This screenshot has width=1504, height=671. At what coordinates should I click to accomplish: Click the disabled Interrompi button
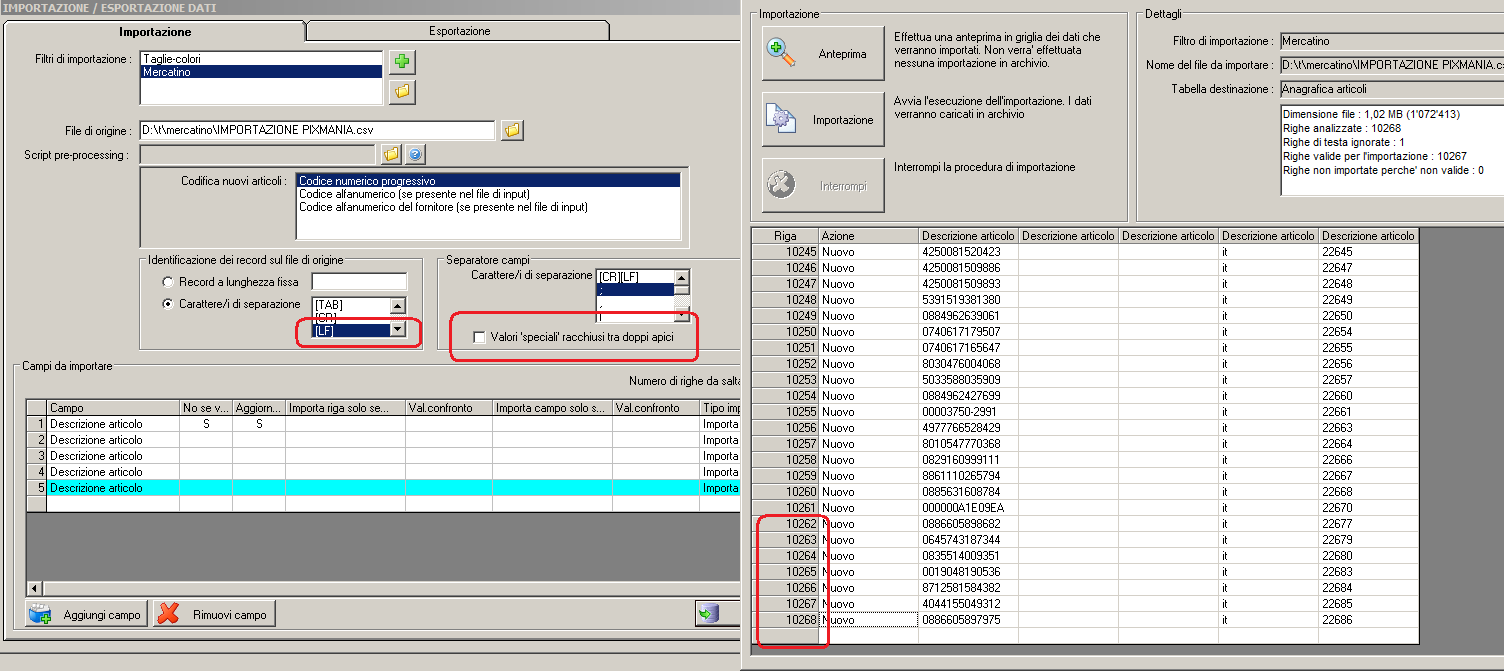click(x=823, y=186)
